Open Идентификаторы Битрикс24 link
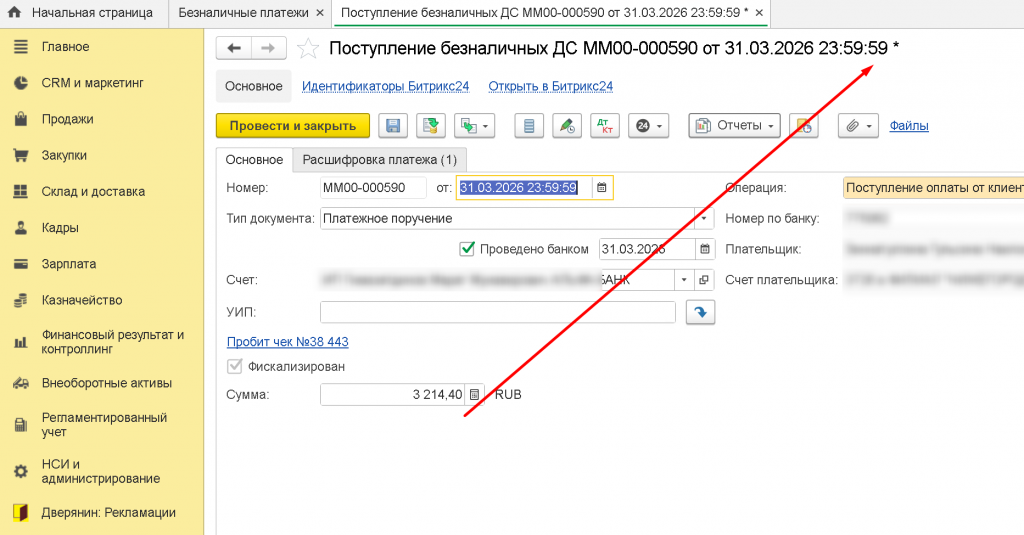 pos(385,86)
